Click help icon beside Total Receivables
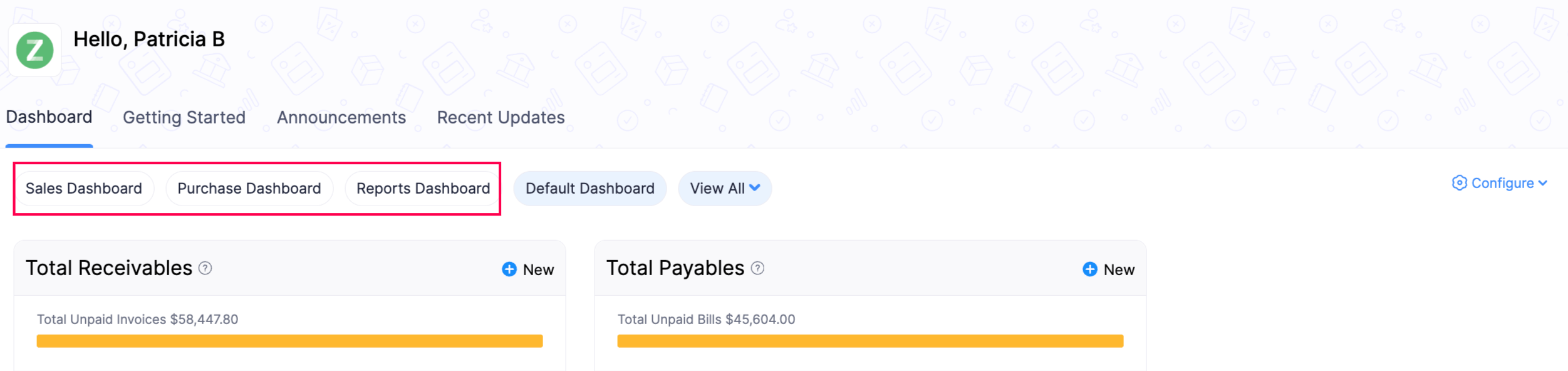The image size is (1568, 371). [x=205, y=268]
